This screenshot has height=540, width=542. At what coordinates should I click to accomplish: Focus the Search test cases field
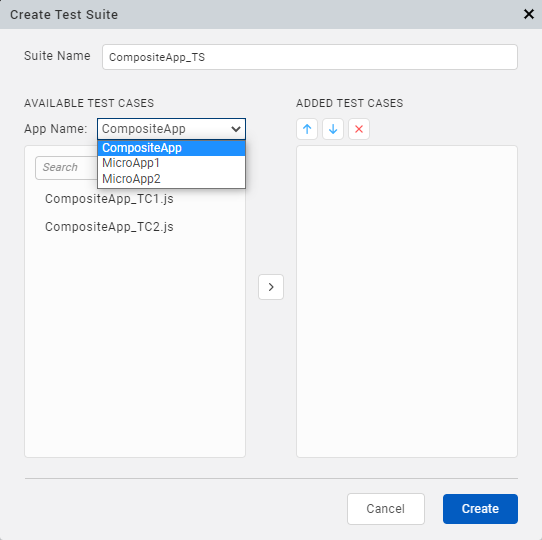point(66,168)
